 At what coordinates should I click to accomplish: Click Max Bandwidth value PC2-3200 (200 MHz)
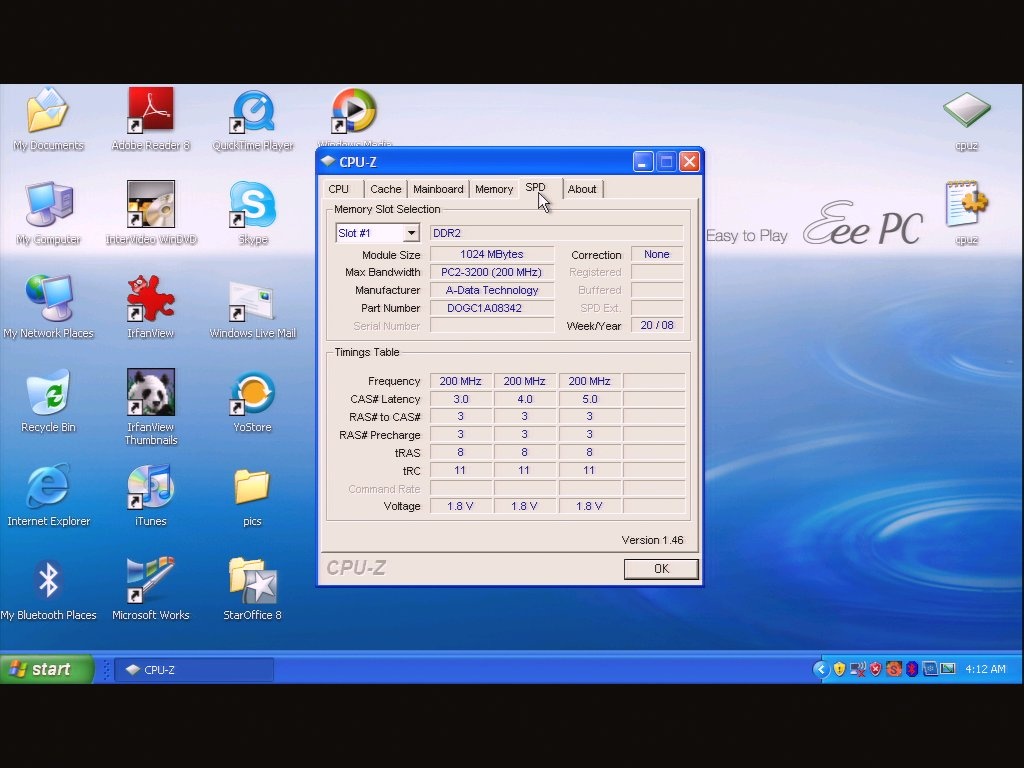click(x=492, y=272)
